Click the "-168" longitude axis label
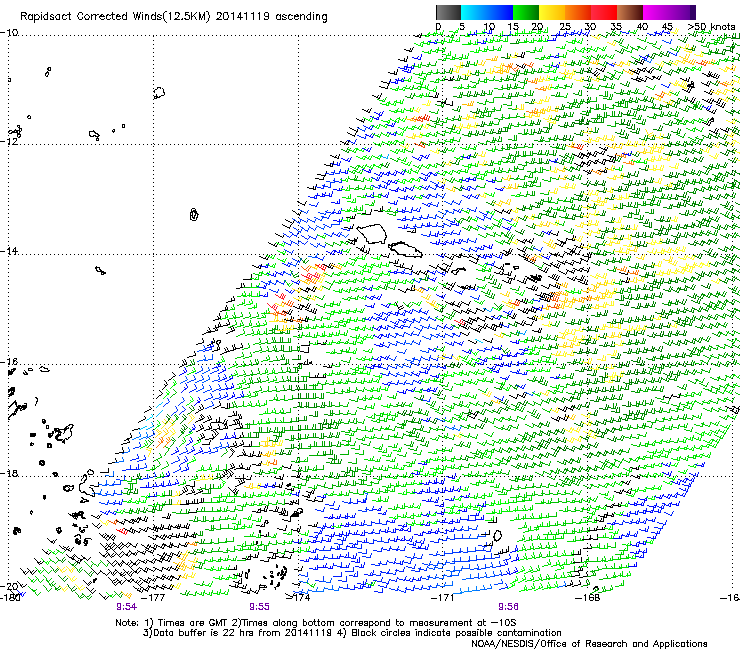The width and height of the screenshot is (740, 650). [x=587, y=598]
